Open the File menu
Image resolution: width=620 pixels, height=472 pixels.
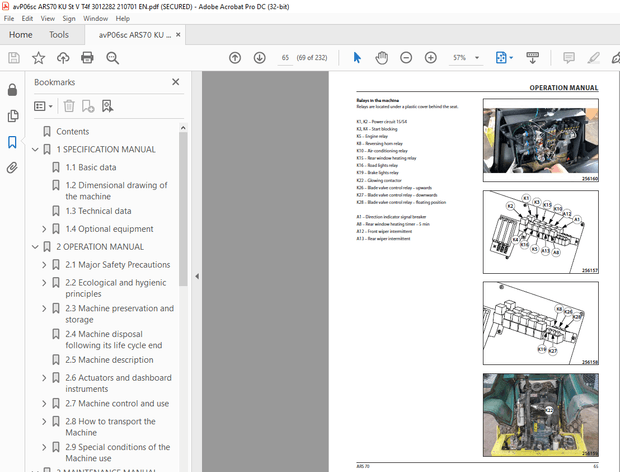[9, 19]
